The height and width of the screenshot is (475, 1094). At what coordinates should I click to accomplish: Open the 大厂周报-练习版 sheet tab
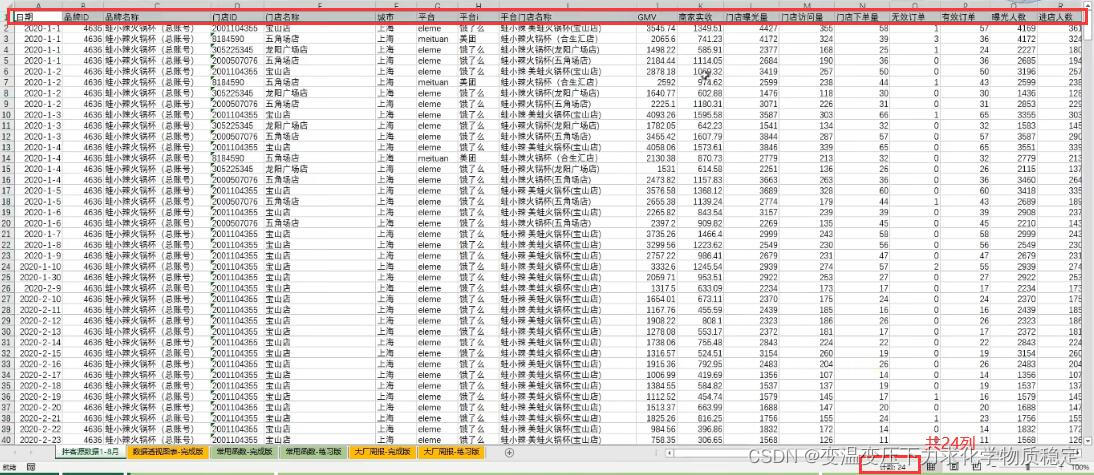[x=451, y=452]
